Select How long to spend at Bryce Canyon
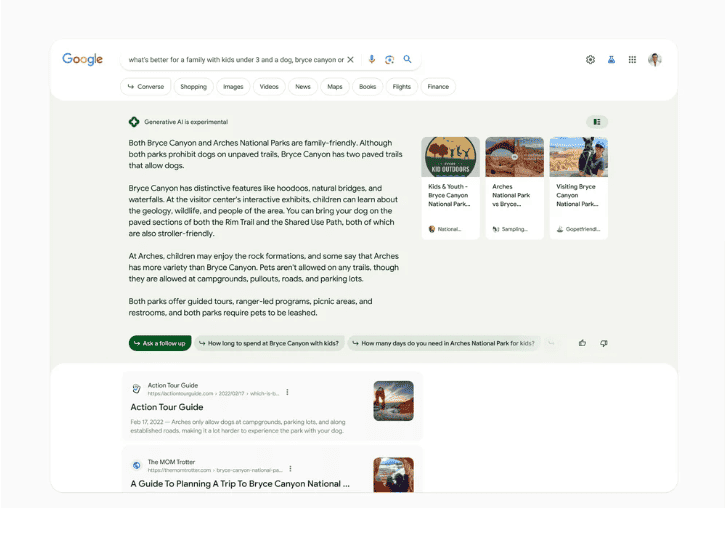The height and width of the screenshot is (540, 725). click(x=269, y=343)
